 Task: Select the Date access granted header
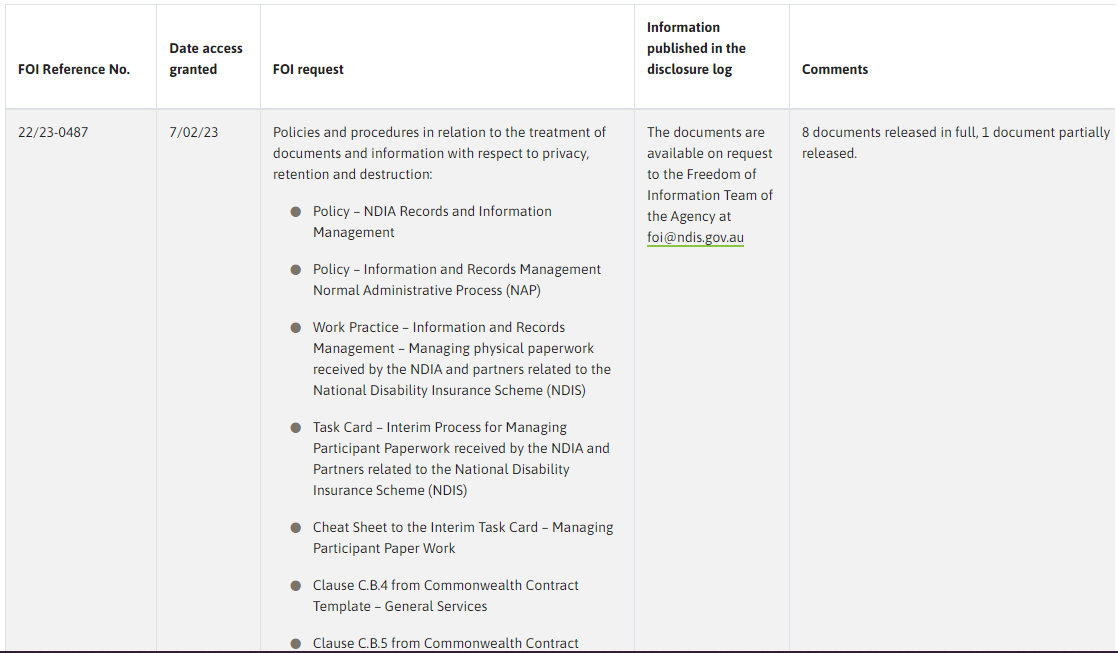pyautogui.click(x=206, y=58)
